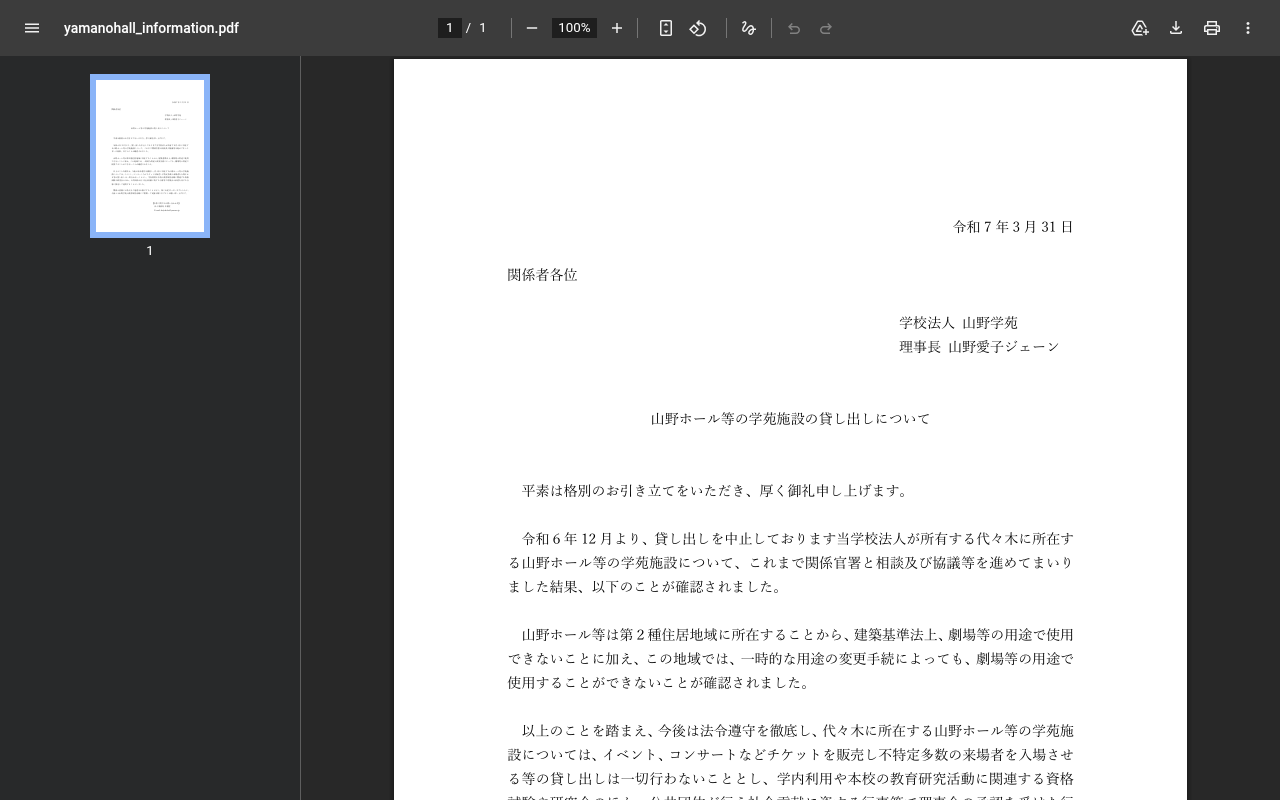Save the PDF to Google Drive

click(1140, 28)
